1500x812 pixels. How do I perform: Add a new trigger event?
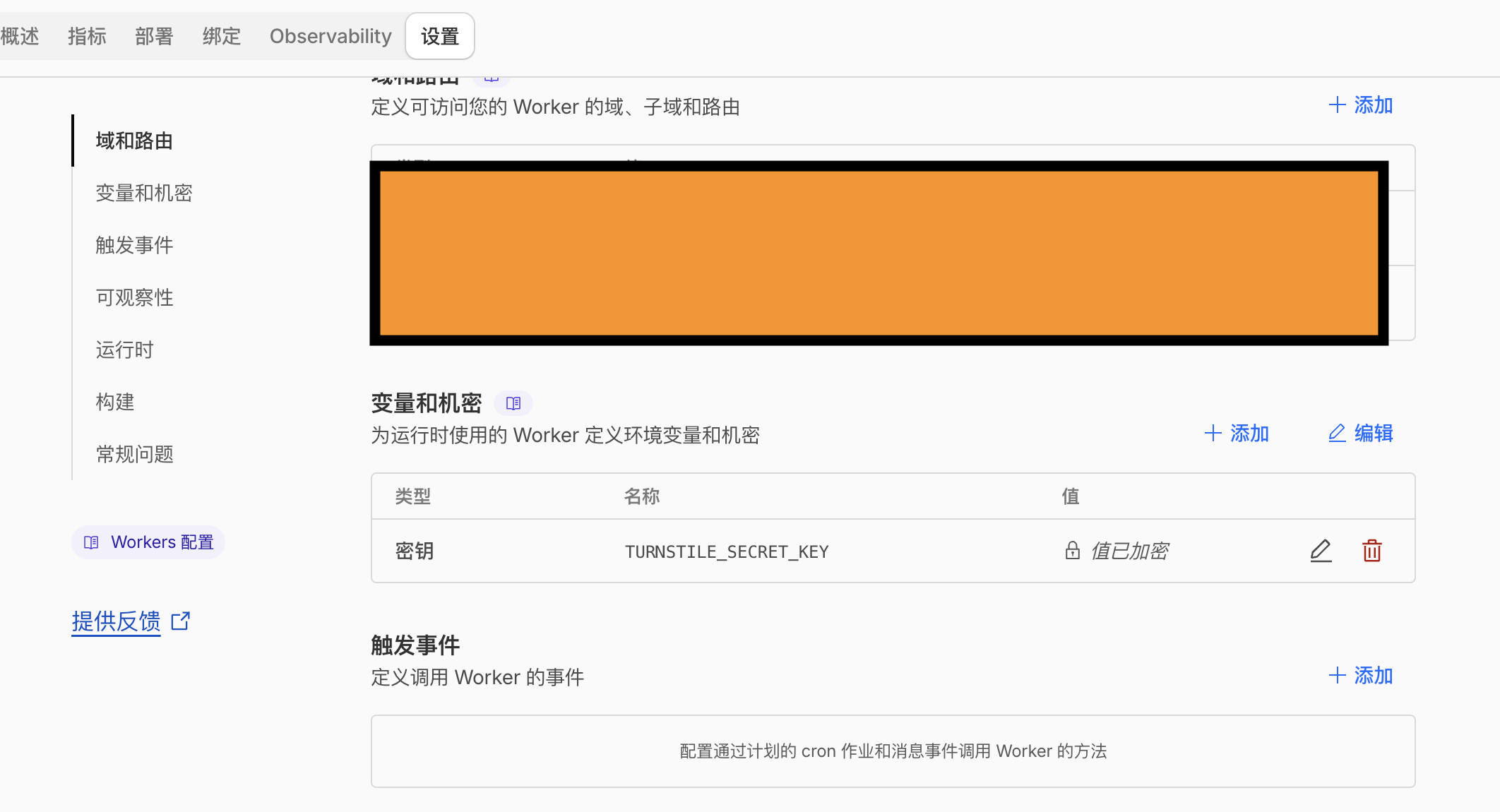pos(1360,676)
